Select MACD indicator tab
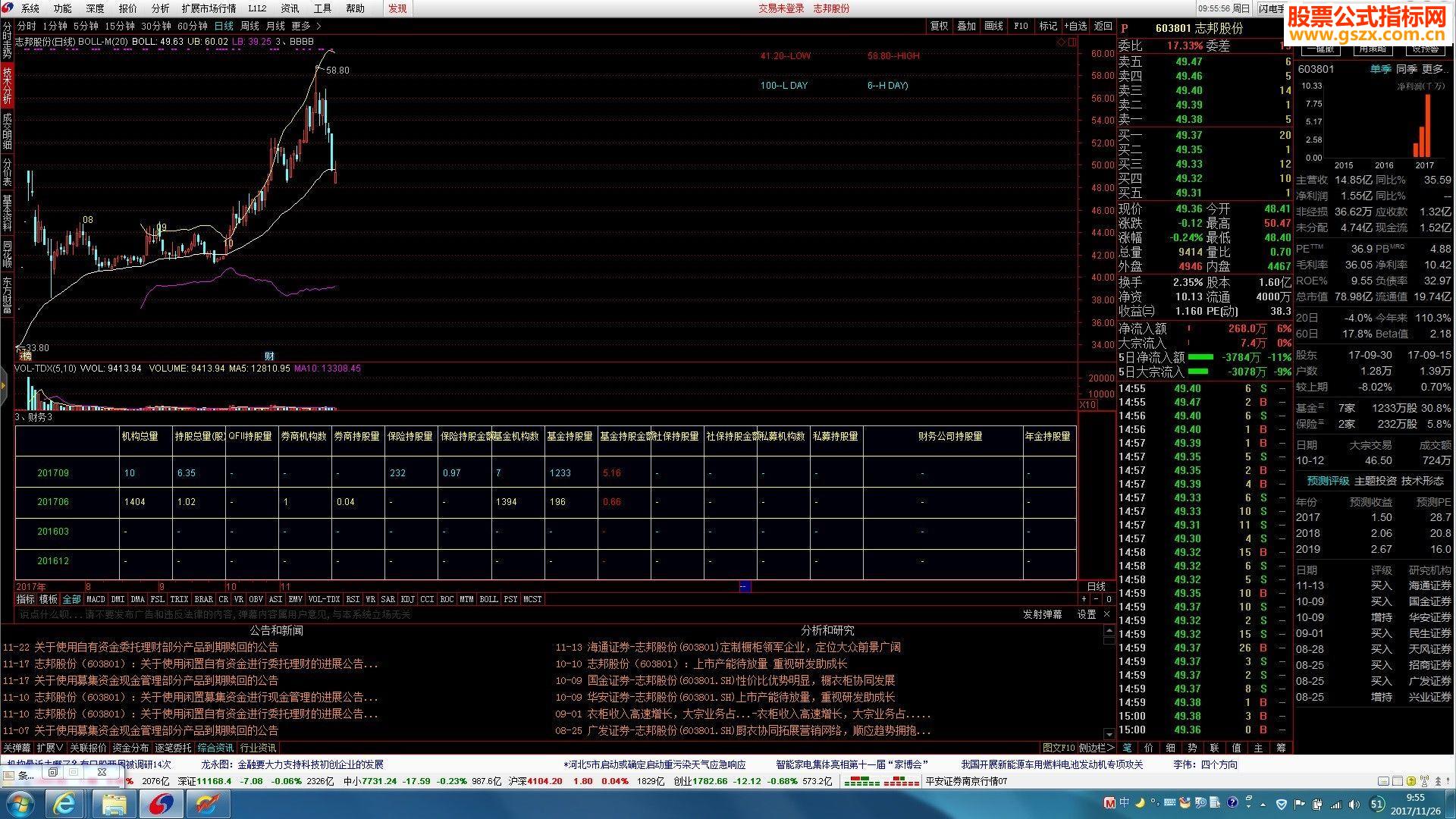 [96, 599]
